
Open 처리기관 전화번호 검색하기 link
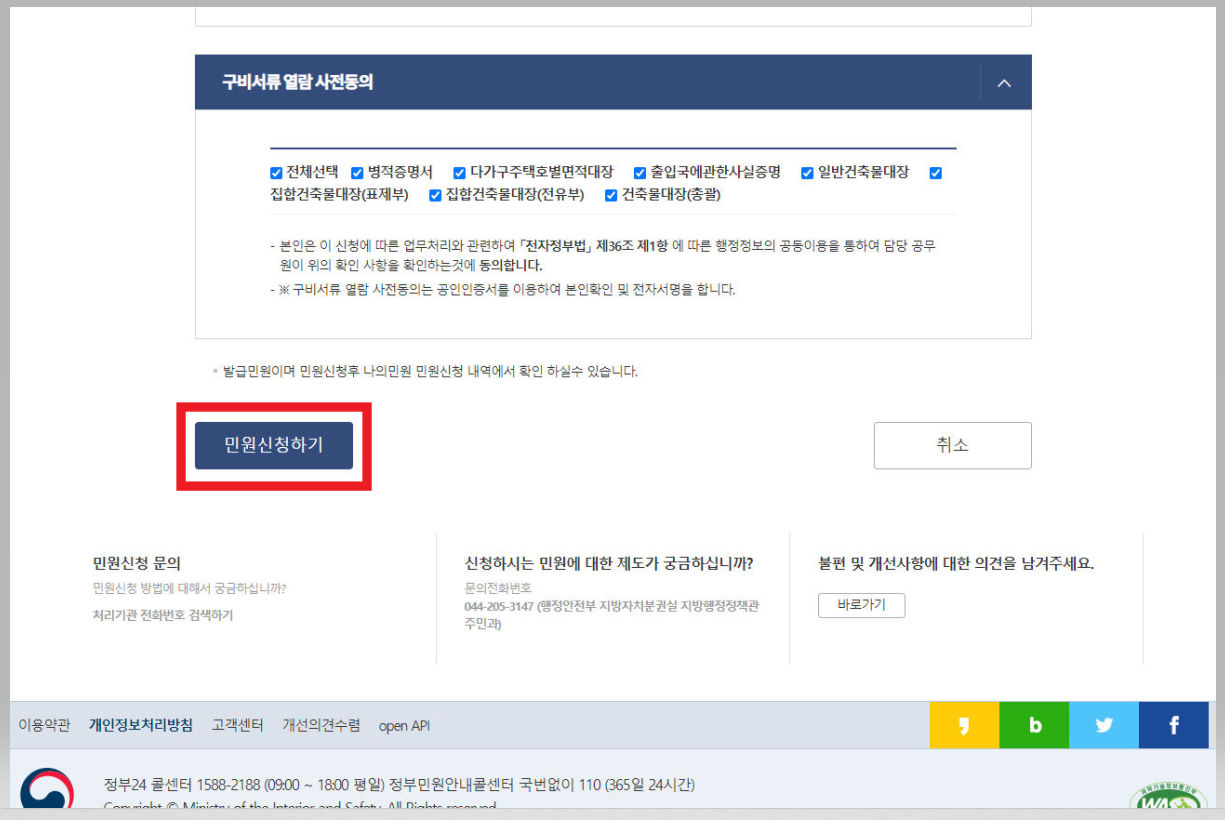point(163,615)
